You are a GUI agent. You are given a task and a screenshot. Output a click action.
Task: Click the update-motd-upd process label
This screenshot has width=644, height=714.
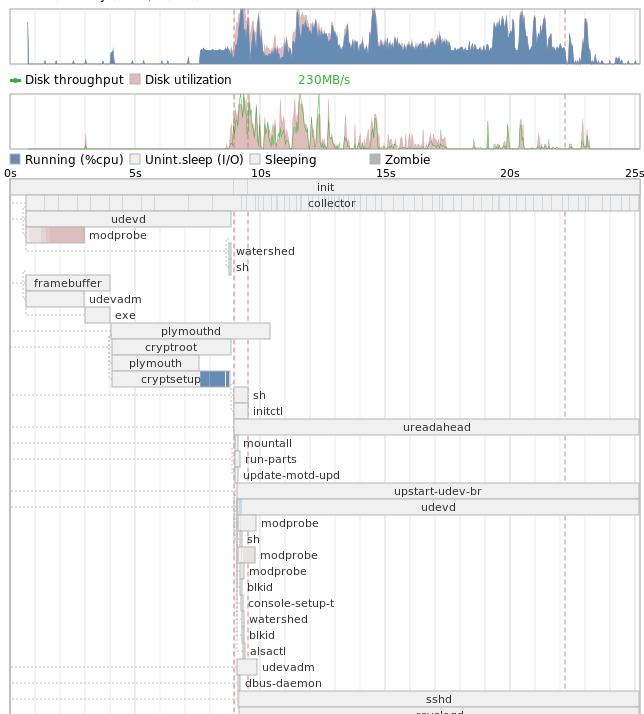[291, 476]
